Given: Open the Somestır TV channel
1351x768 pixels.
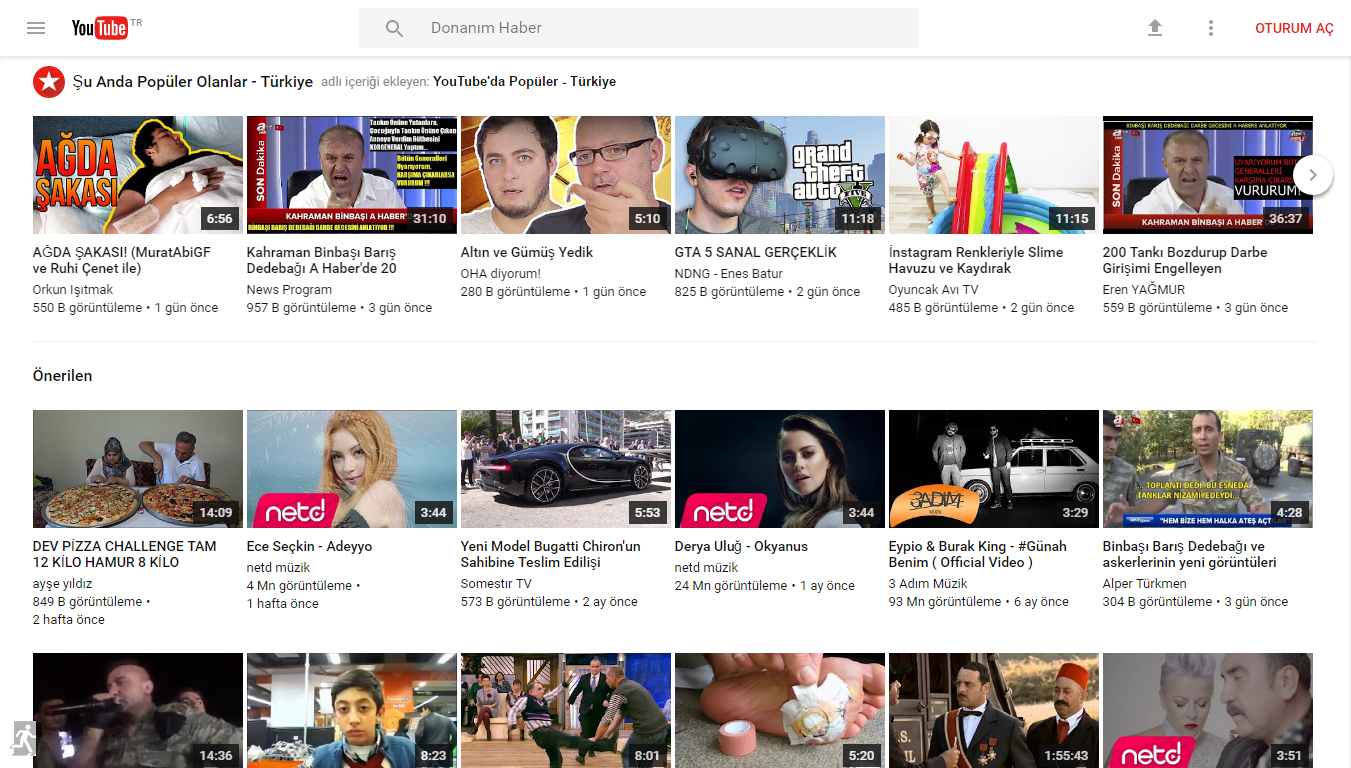Looking at the screenshot, I should point(497,584).
